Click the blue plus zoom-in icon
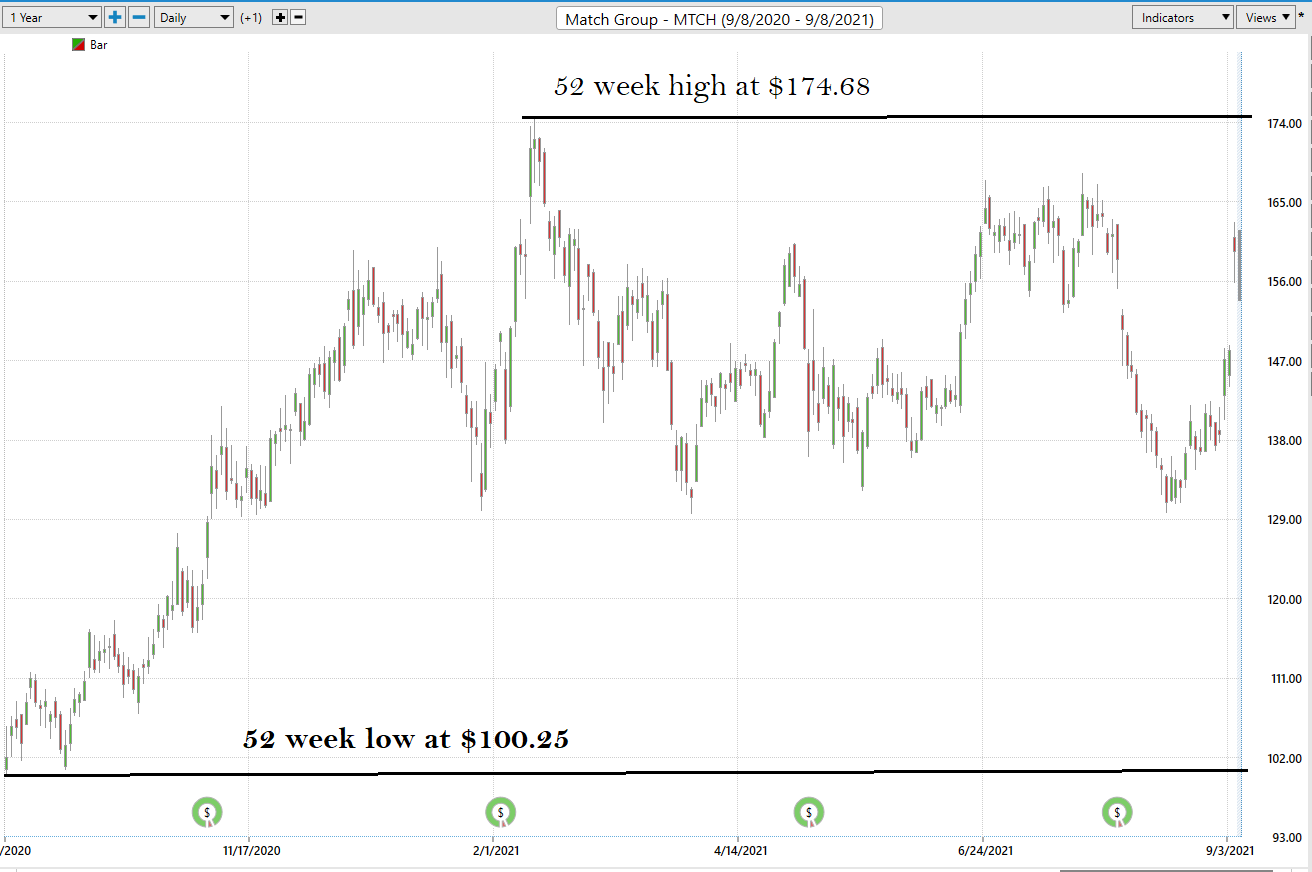1312x872 pixels. [115, 17]
